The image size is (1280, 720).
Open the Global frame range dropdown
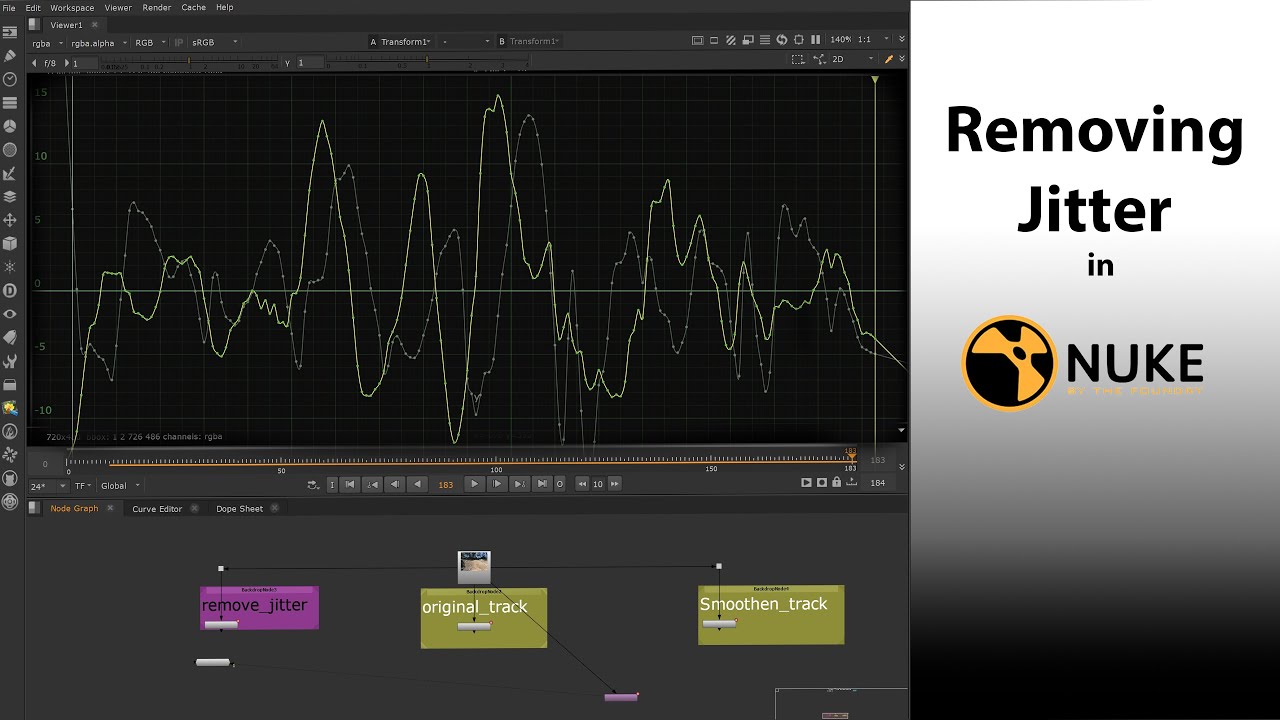(x=120, y=486)
